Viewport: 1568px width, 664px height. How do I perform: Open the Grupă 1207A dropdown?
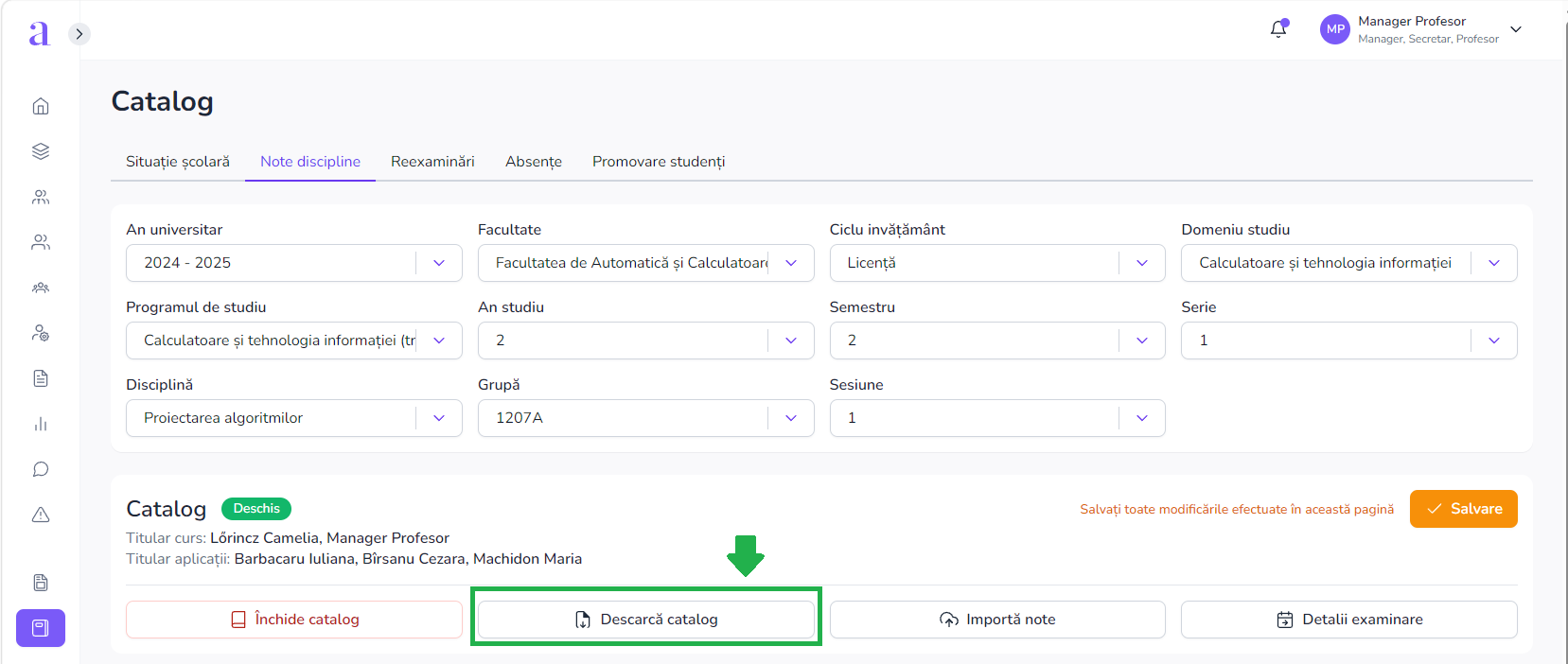point(645,418)
